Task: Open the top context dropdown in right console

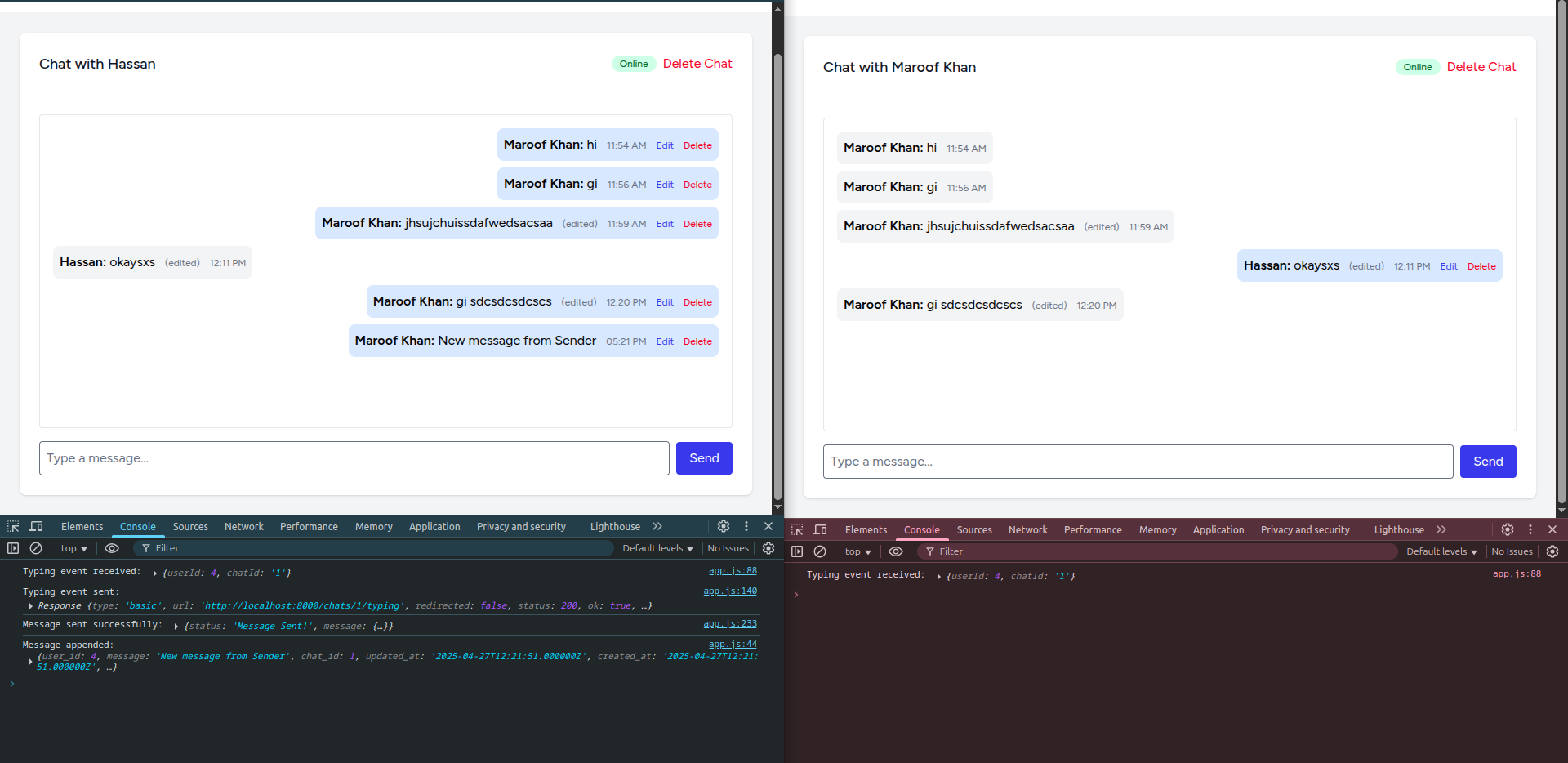Action: click(857, 552)
